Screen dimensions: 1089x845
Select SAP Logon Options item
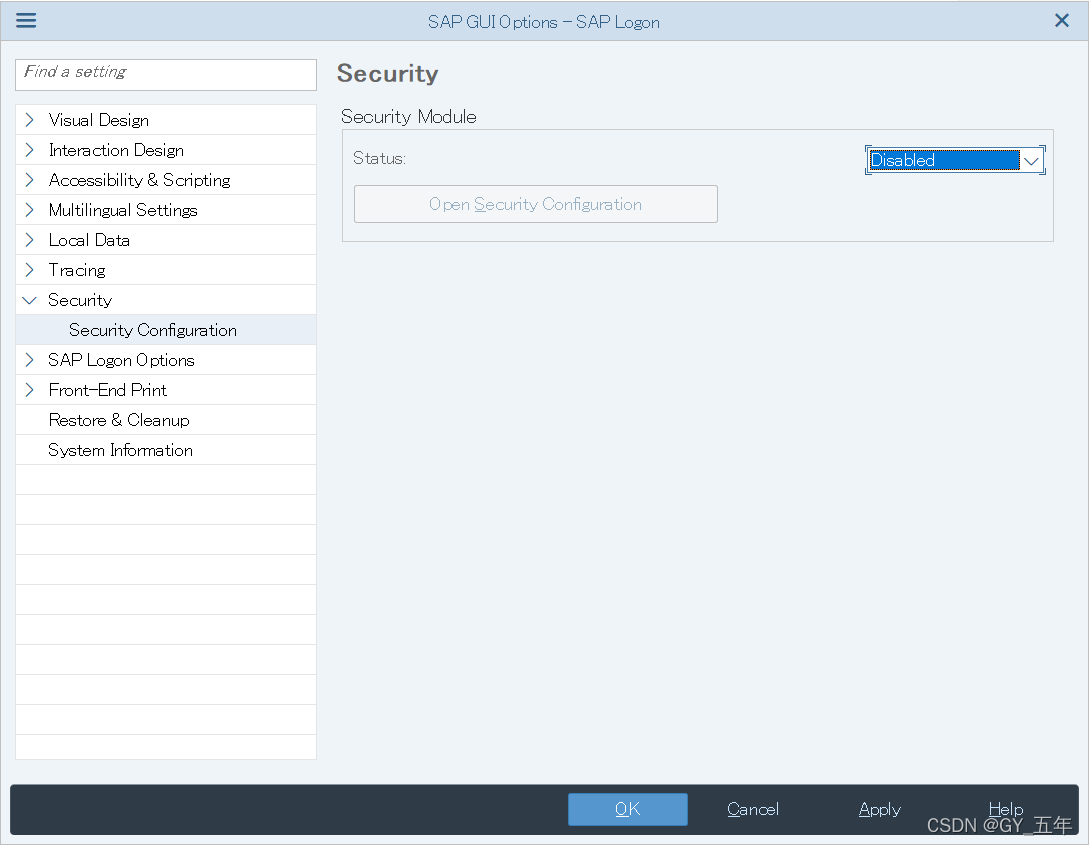[122, 360]
